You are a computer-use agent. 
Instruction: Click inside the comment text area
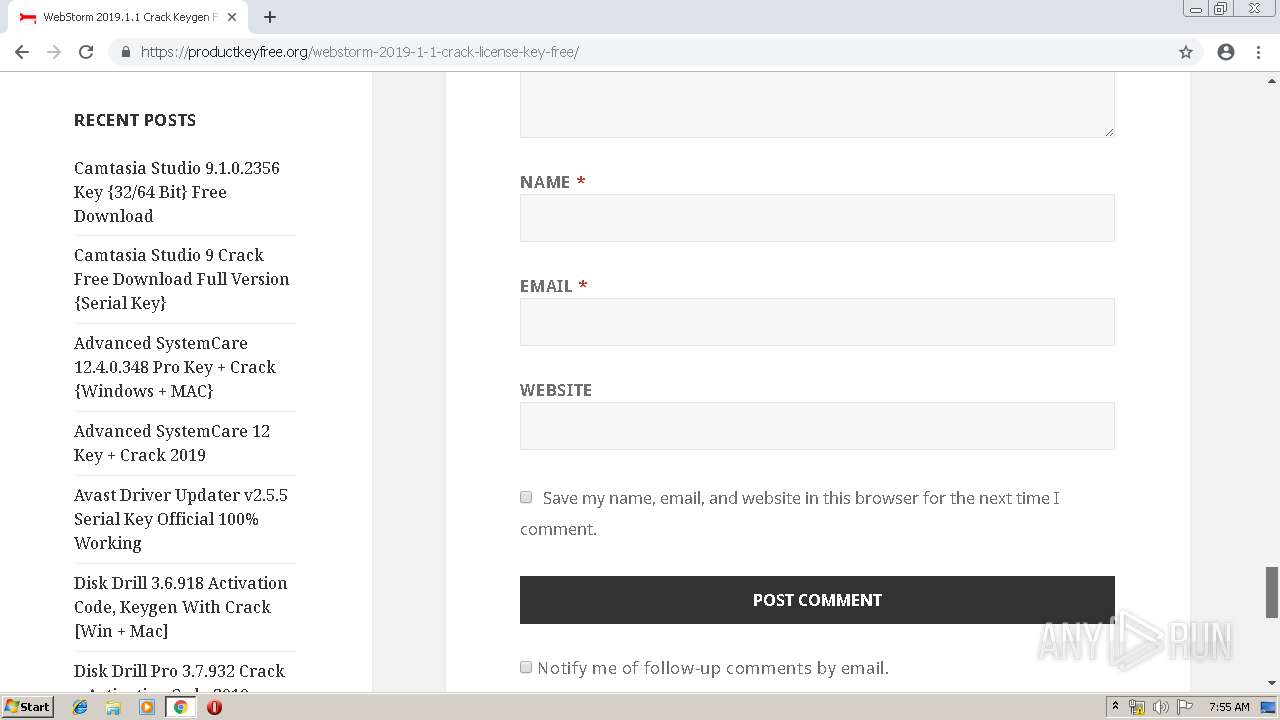pyautogui.click(x=817, y=105)
